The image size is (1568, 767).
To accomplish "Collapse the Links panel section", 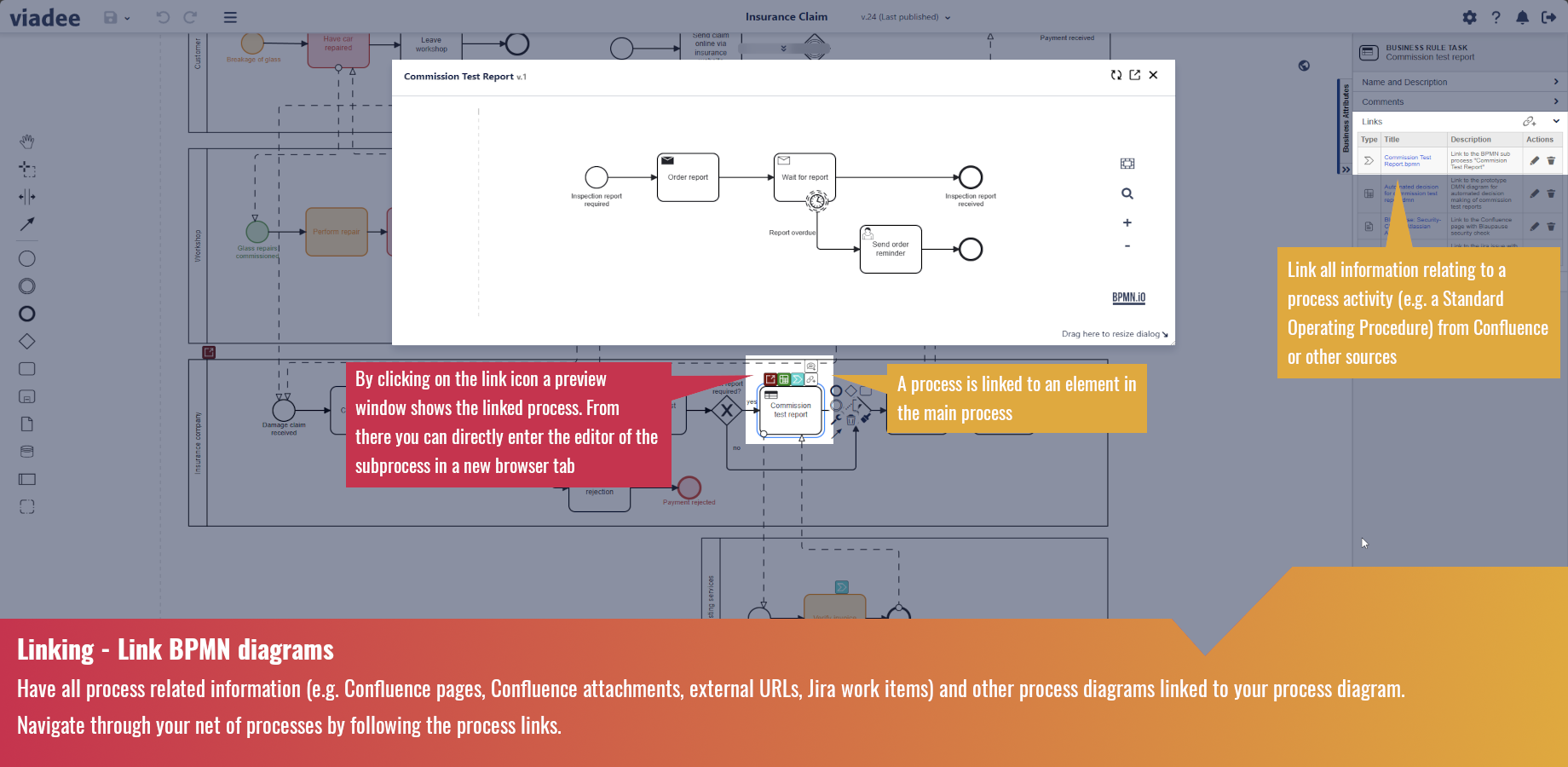I will (1556, 121).
